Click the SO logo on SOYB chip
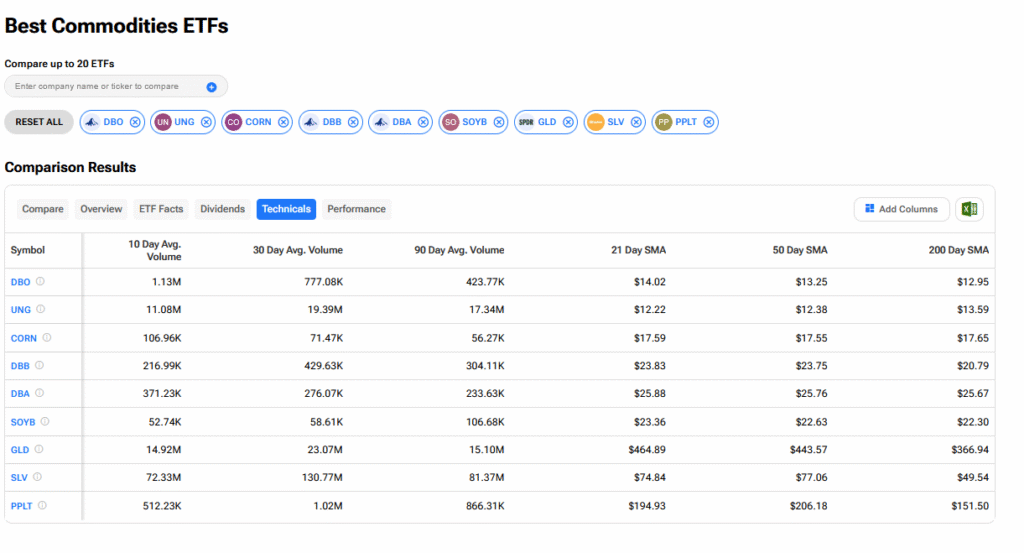1024x553 pixels. 451,122
